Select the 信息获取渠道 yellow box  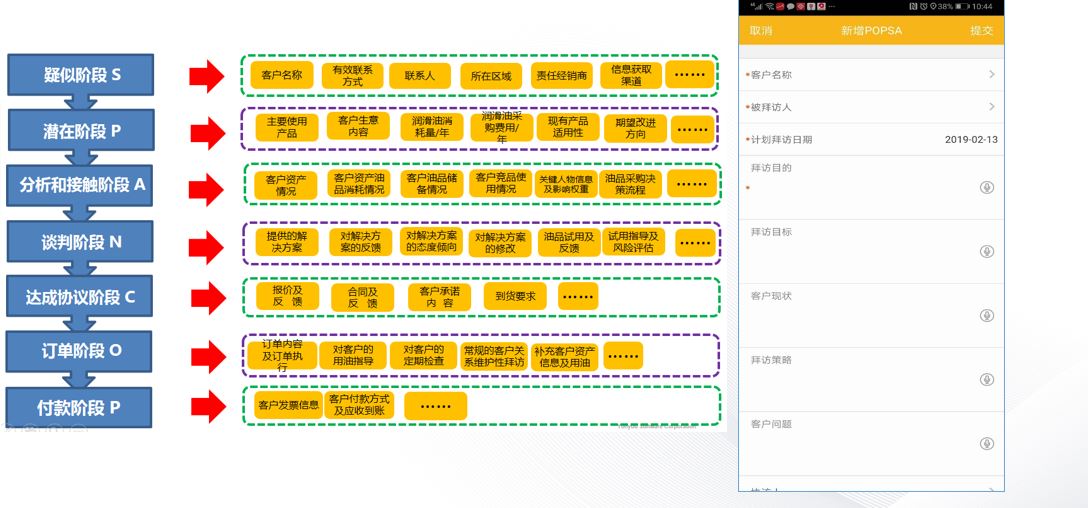tap(631, 76)
